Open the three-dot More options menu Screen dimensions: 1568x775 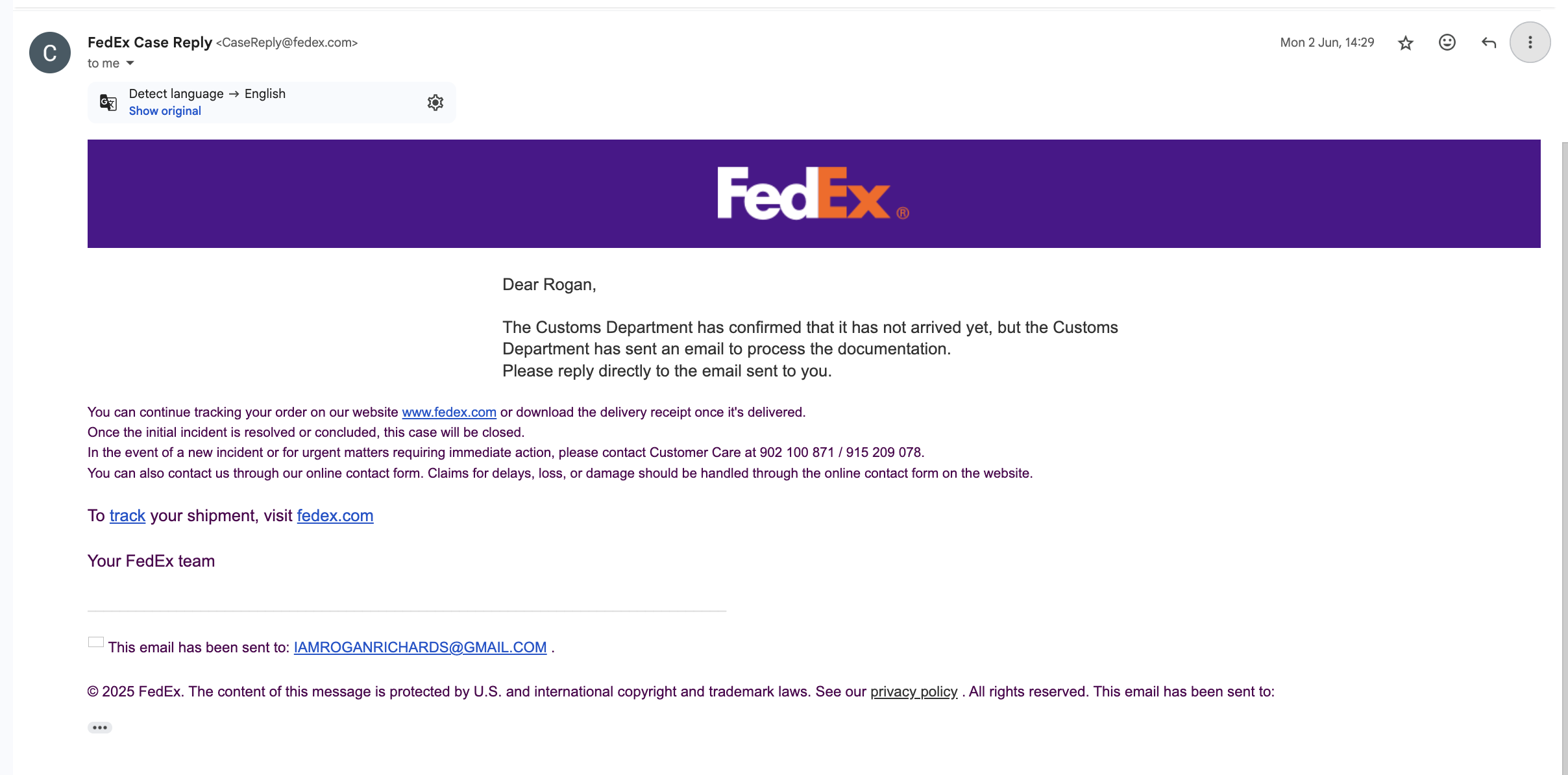tap(1530, 43)
